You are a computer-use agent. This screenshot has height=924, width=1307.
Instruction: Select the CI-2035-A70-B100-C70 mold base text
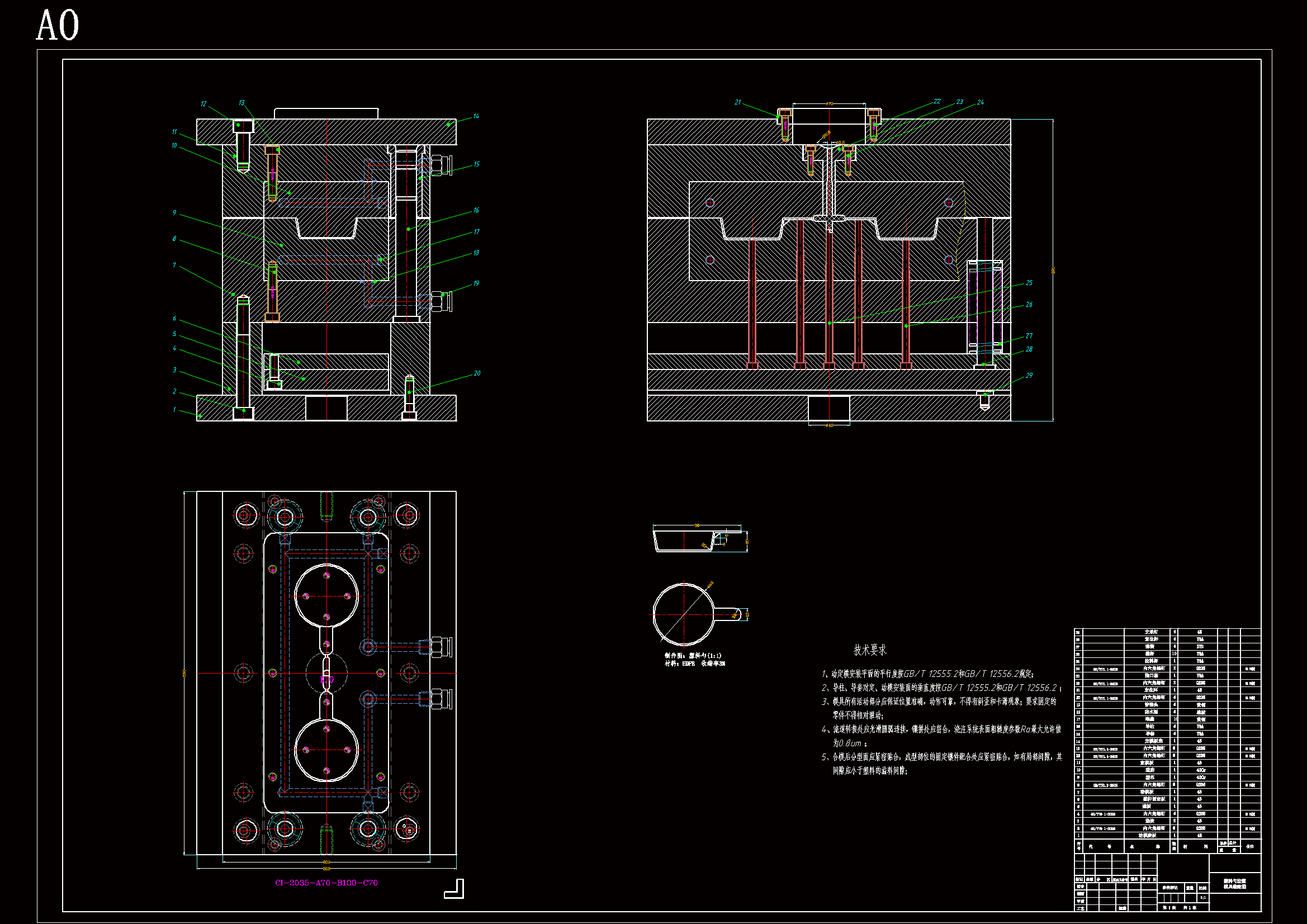[326, 883]
